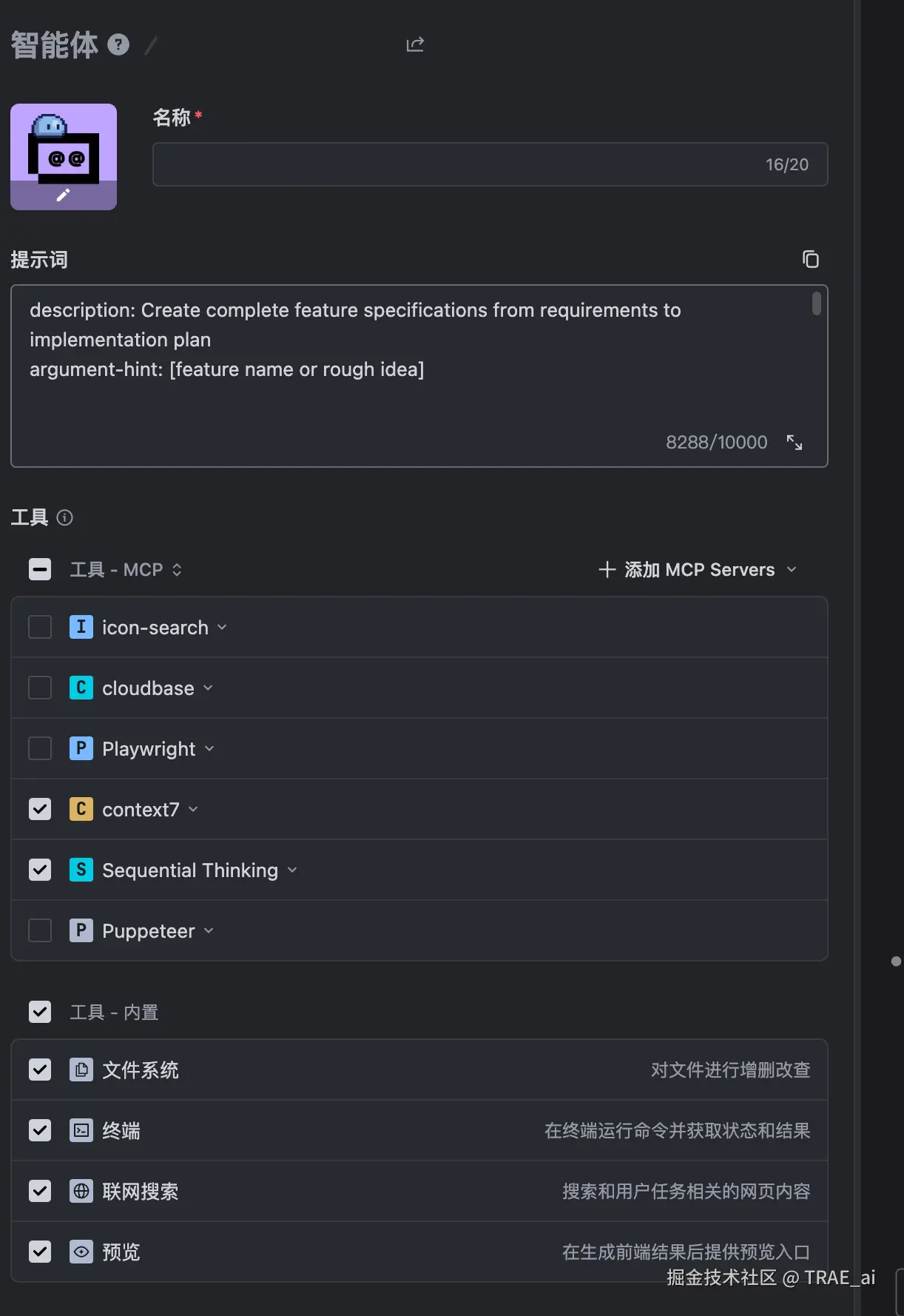
Task: Click the tools info icon
Action: click(65, 517)
